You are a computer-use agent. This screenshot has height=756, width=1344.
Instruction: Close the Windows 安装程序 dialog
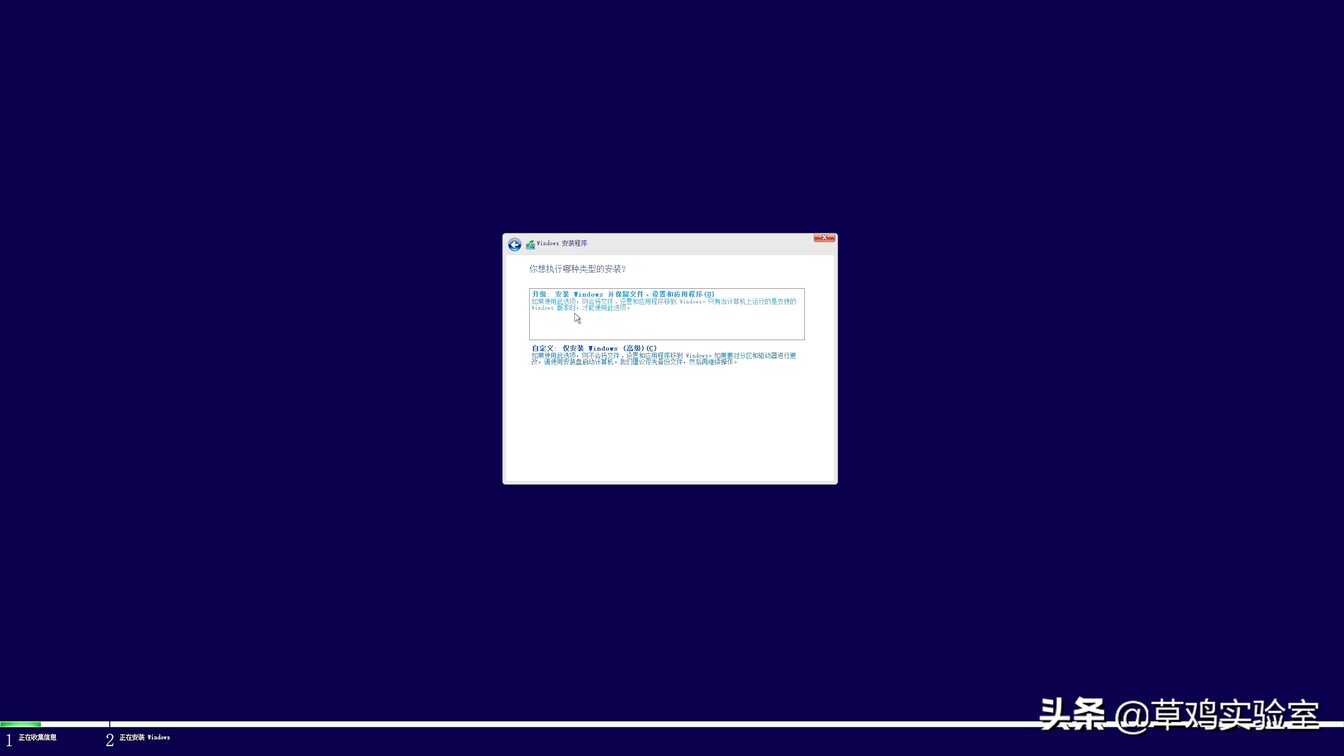[x=825, y=239]
